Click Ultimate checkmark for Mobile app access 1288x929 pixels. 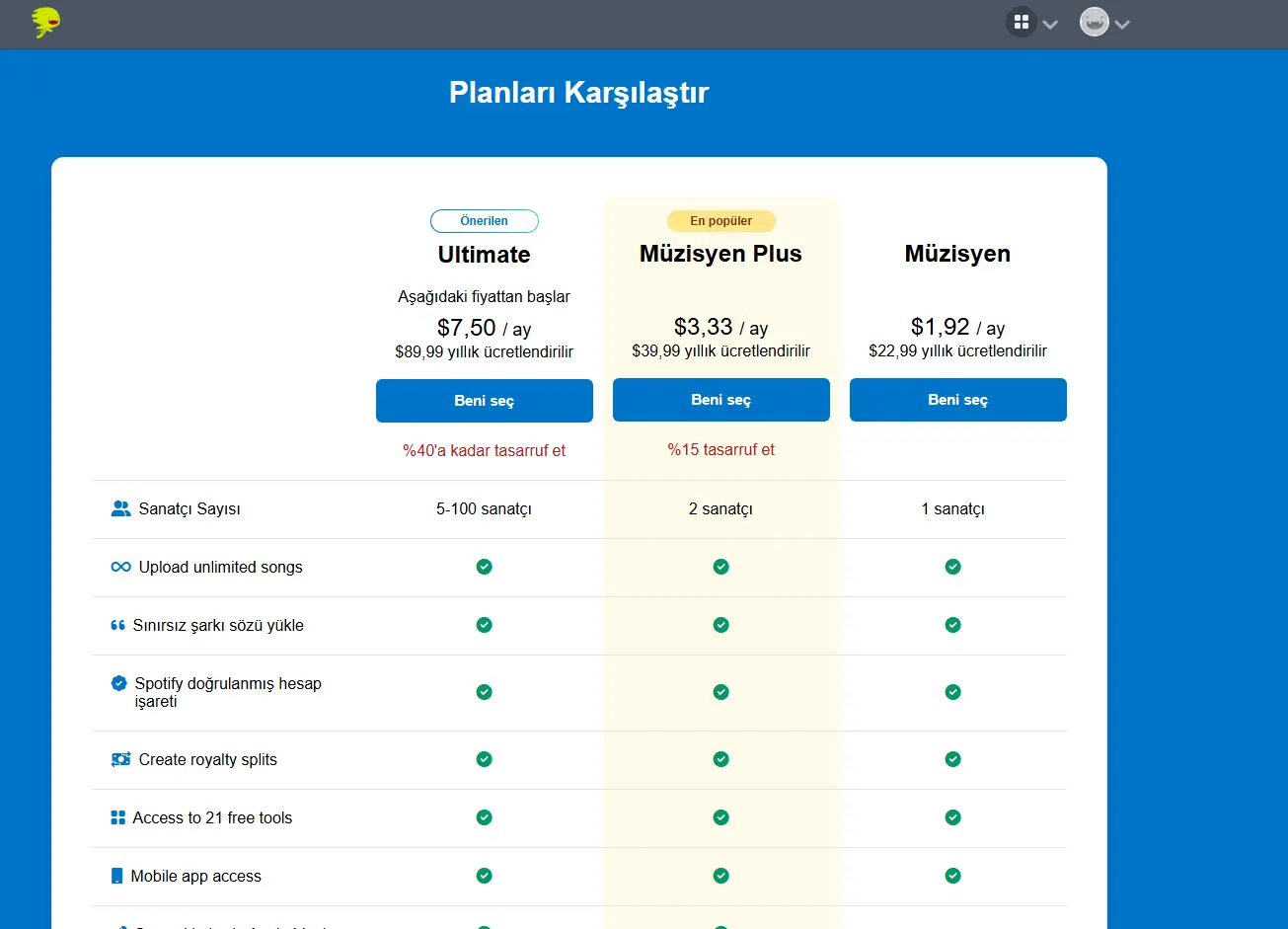[x=485, y=876]
